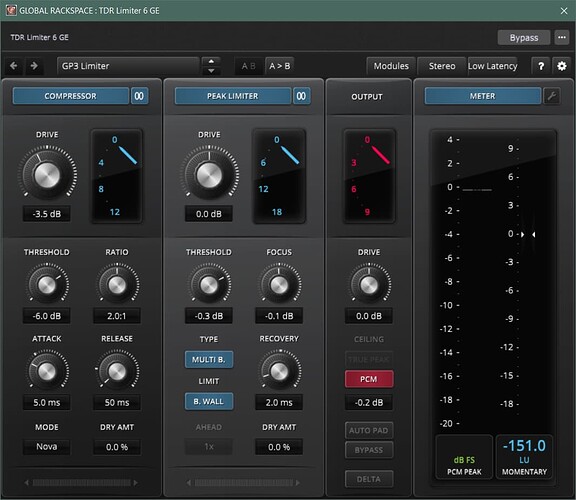Click the release 50 ms value field
Viewport: 576px width, 500px height.
tap(117, 402)
